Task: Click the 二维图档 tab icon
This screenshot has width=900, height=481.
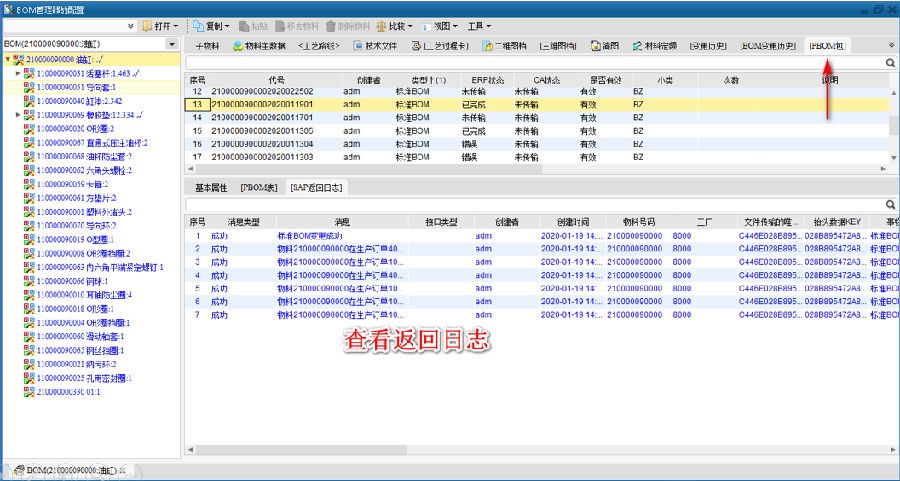Action: pyautogui.click(x=487, y=46)
